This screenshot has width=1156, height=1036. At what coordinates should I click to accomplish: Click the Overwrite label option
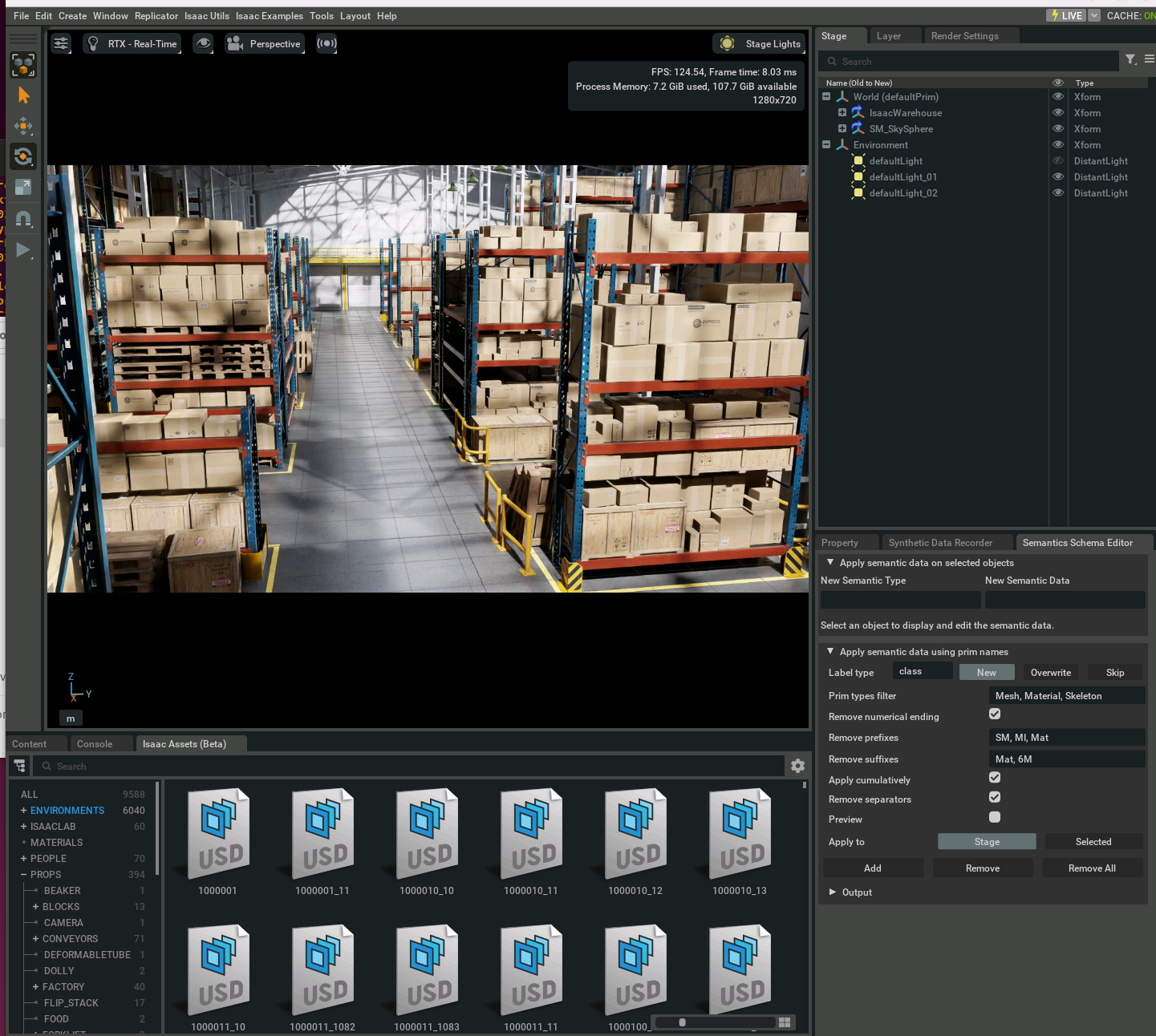[x=1050, y=673]
